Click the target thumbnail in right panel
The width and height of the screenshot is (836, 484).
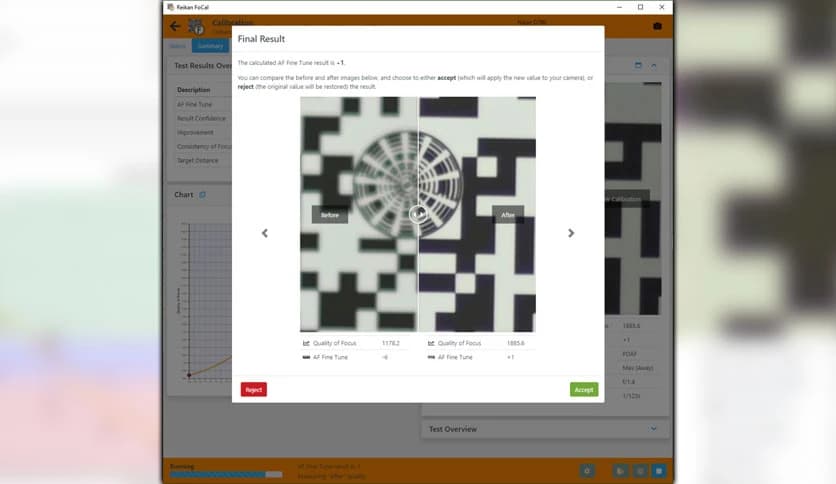[633, 198]
